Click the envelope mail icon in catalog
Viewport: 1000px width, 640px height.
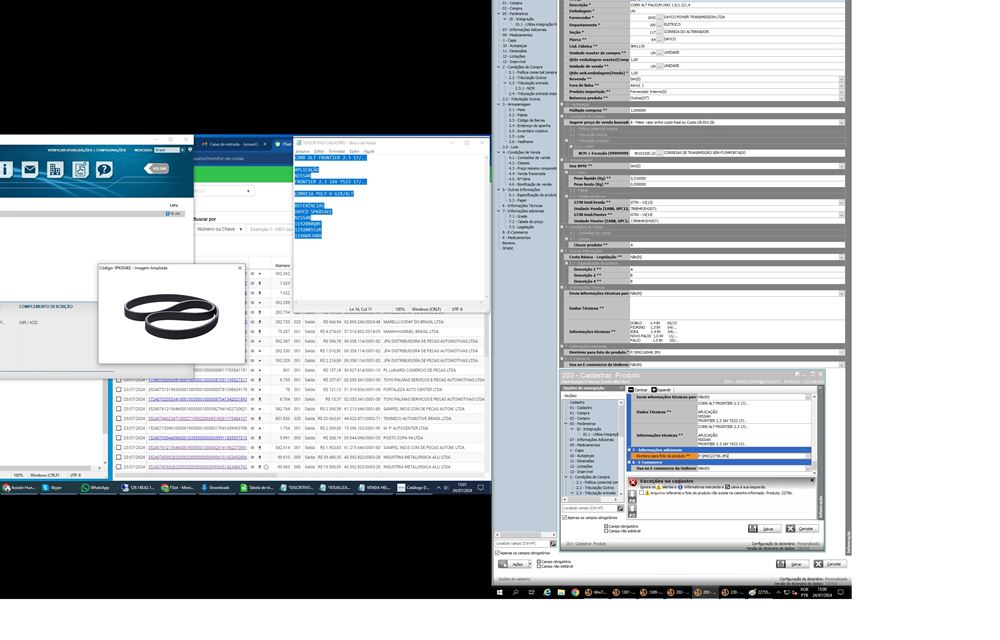(x=30, y=169)
